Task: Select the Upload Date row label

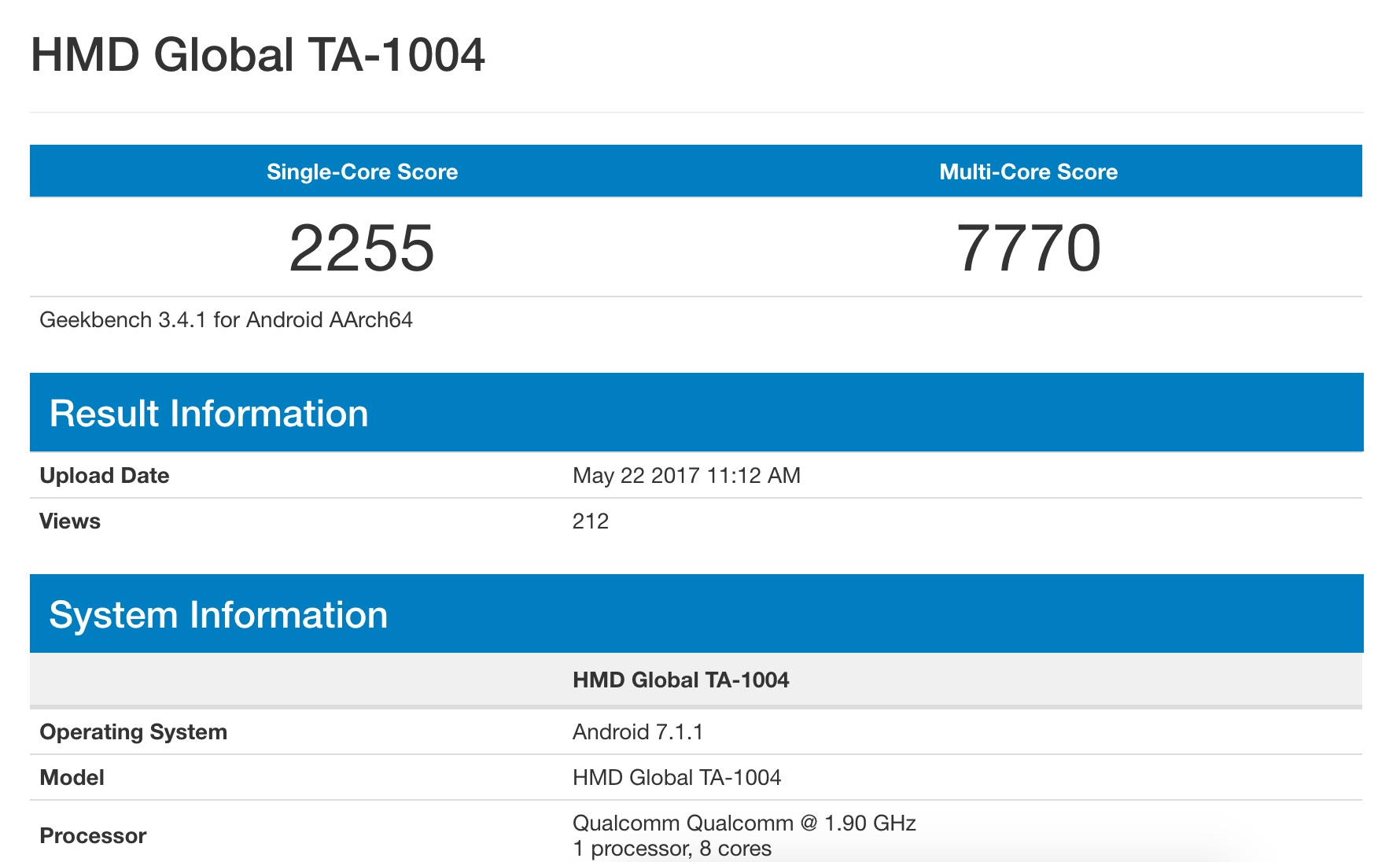Action: (x=105, y=476)
